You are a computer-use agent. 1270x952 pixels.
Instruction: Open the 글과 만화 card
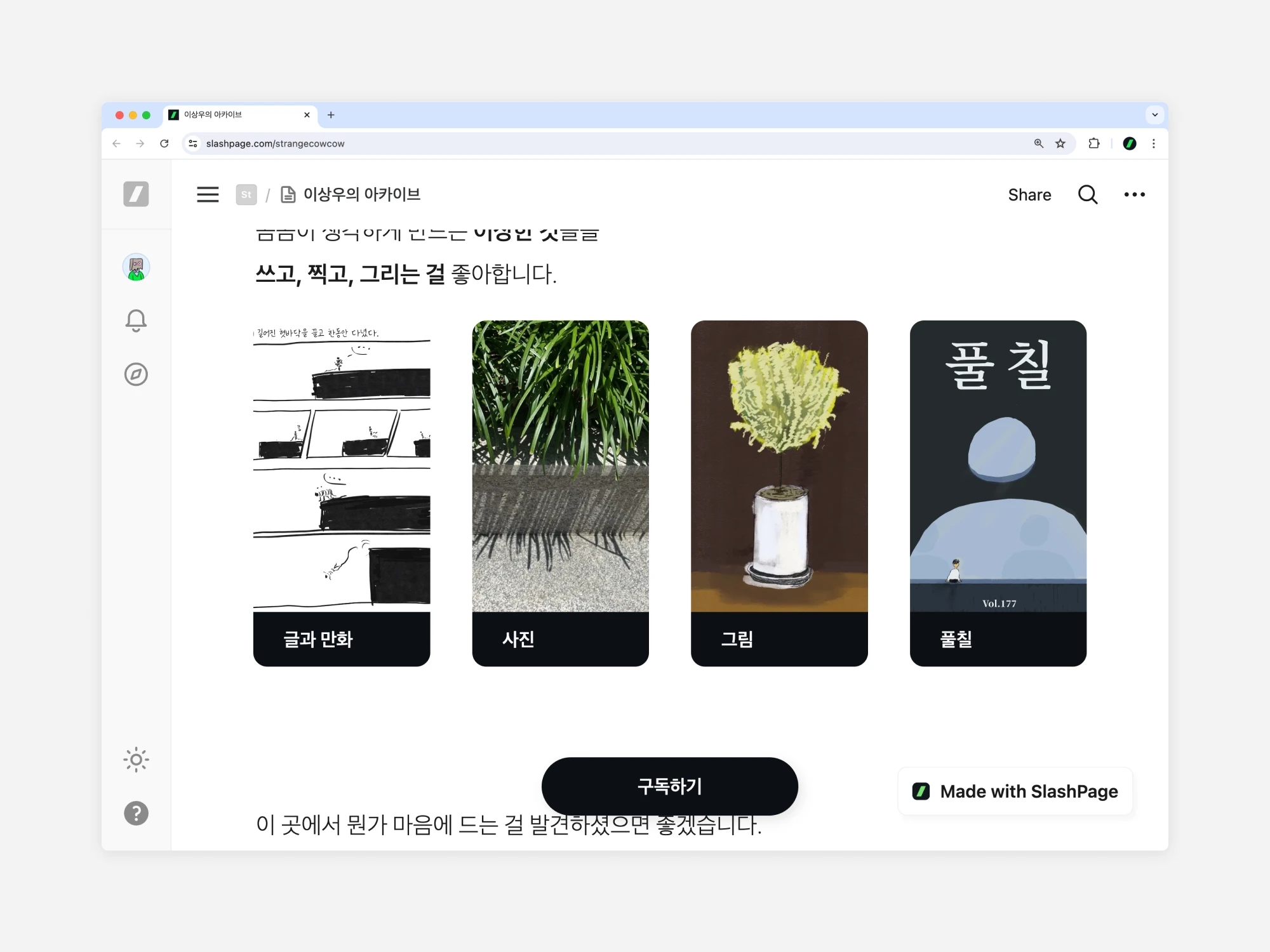tap(342, 494)
